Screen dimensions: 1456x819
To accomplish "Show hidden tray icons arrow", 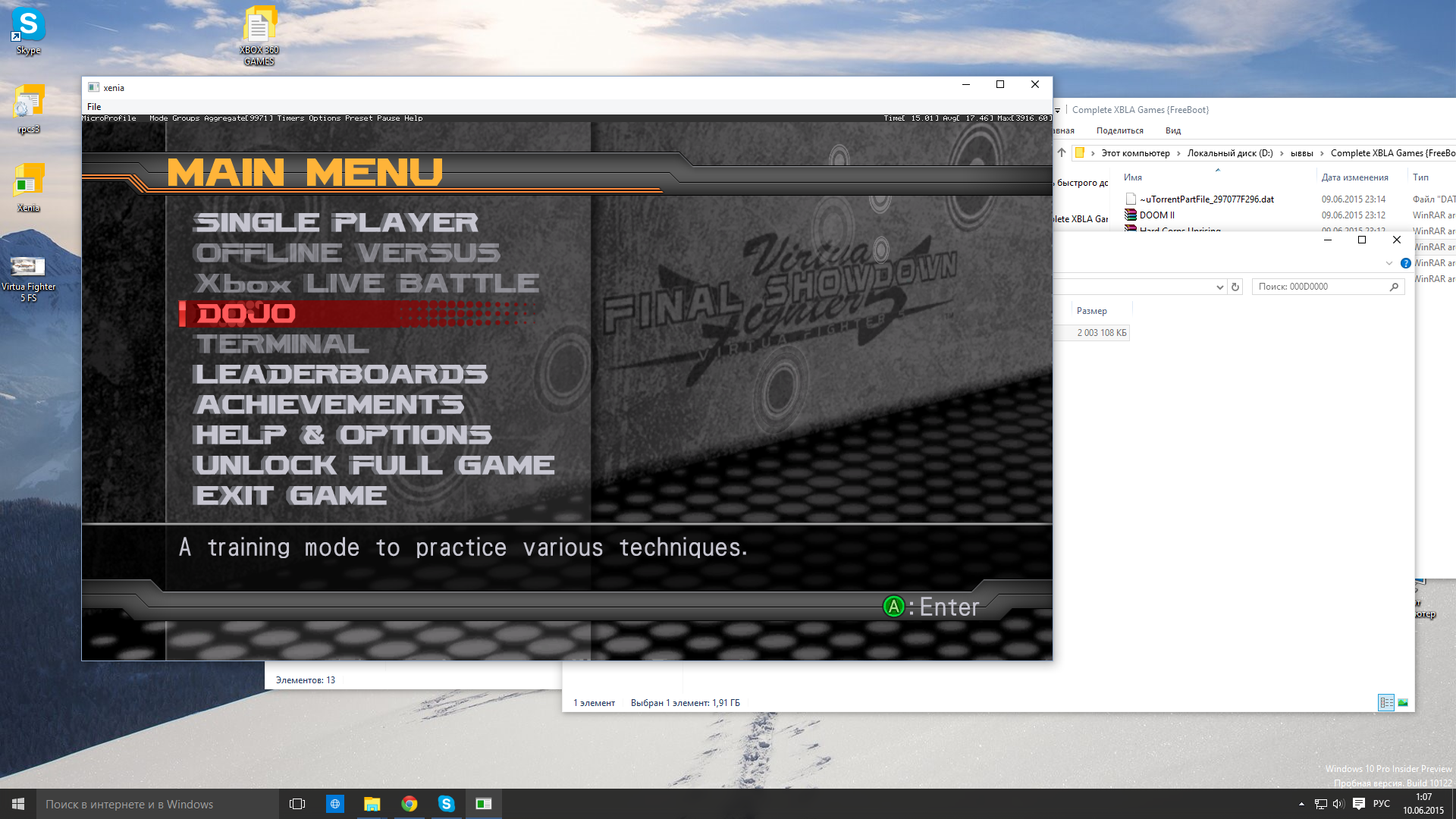I will [x=1301, y=804].
